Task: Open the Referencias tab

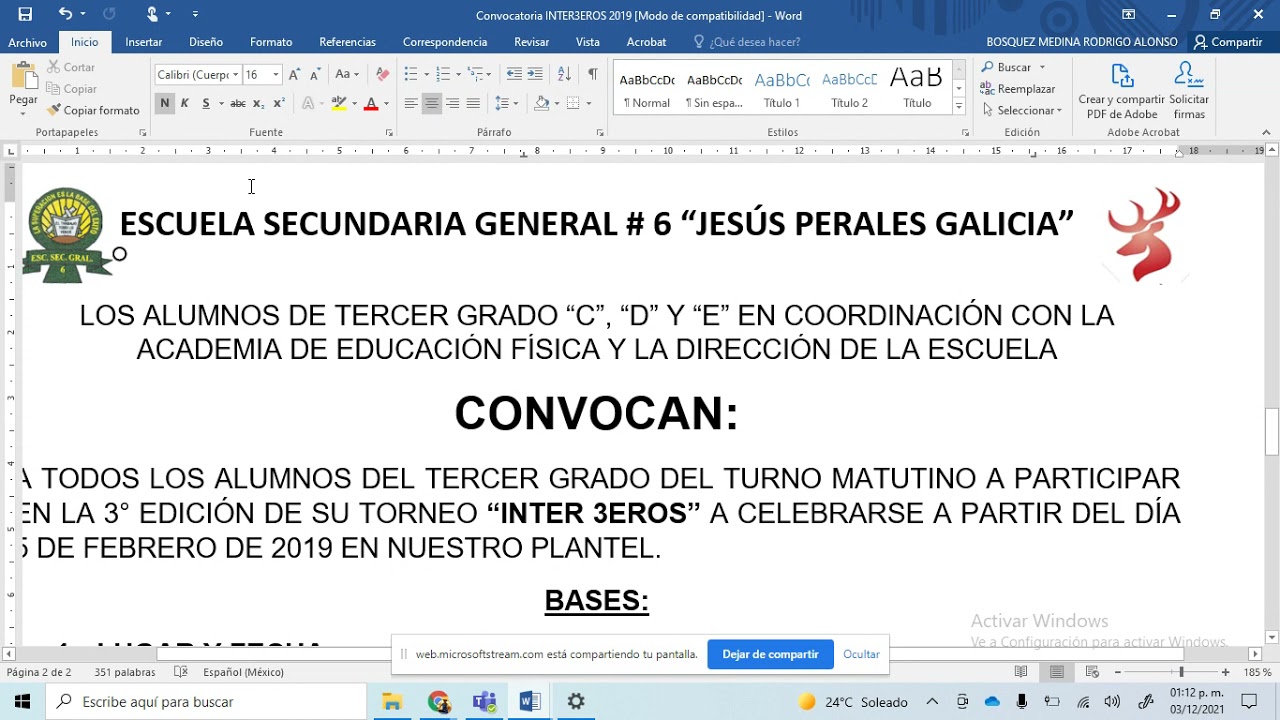Action: [347, 42]
